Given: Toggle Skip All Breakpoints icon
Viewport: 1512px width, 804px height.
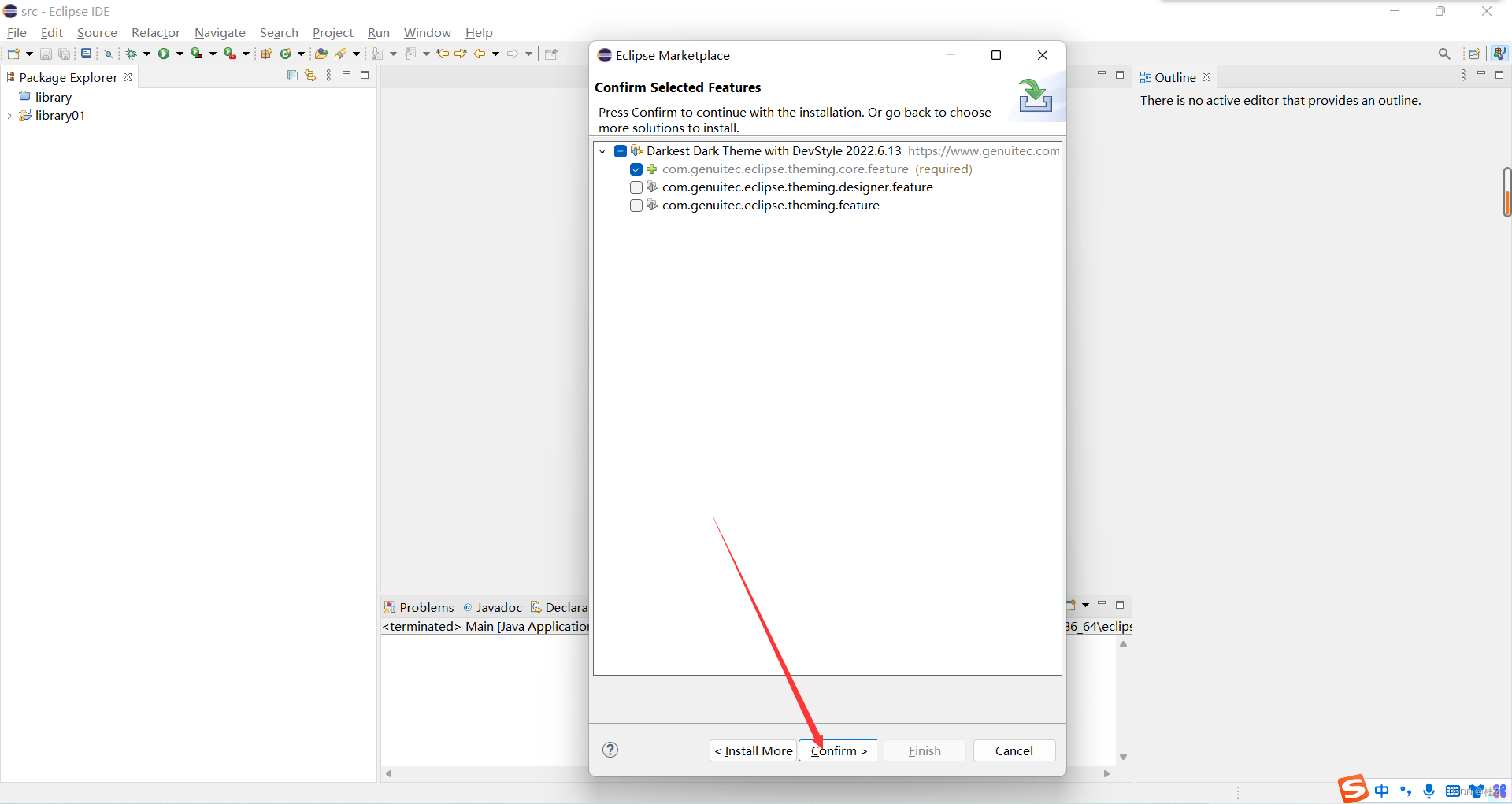Looking at the screenshot, I should (x=109, y=54).
